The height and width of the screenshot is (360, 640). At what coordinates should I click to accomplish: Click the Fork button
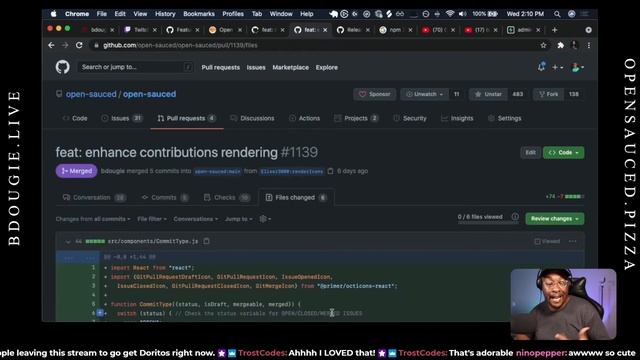click(x=549, y=94)
